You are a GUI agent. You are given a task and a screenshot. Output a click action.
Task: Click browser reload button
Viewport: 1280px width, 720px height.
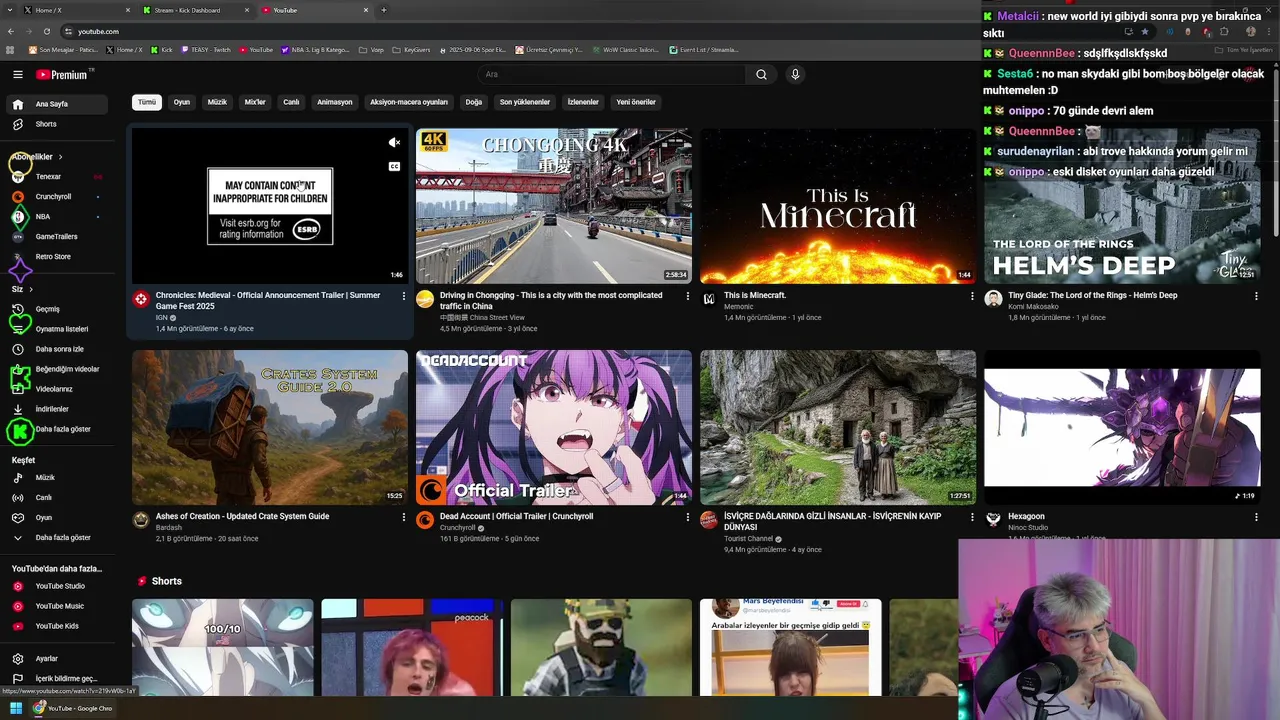click(47, 31)
